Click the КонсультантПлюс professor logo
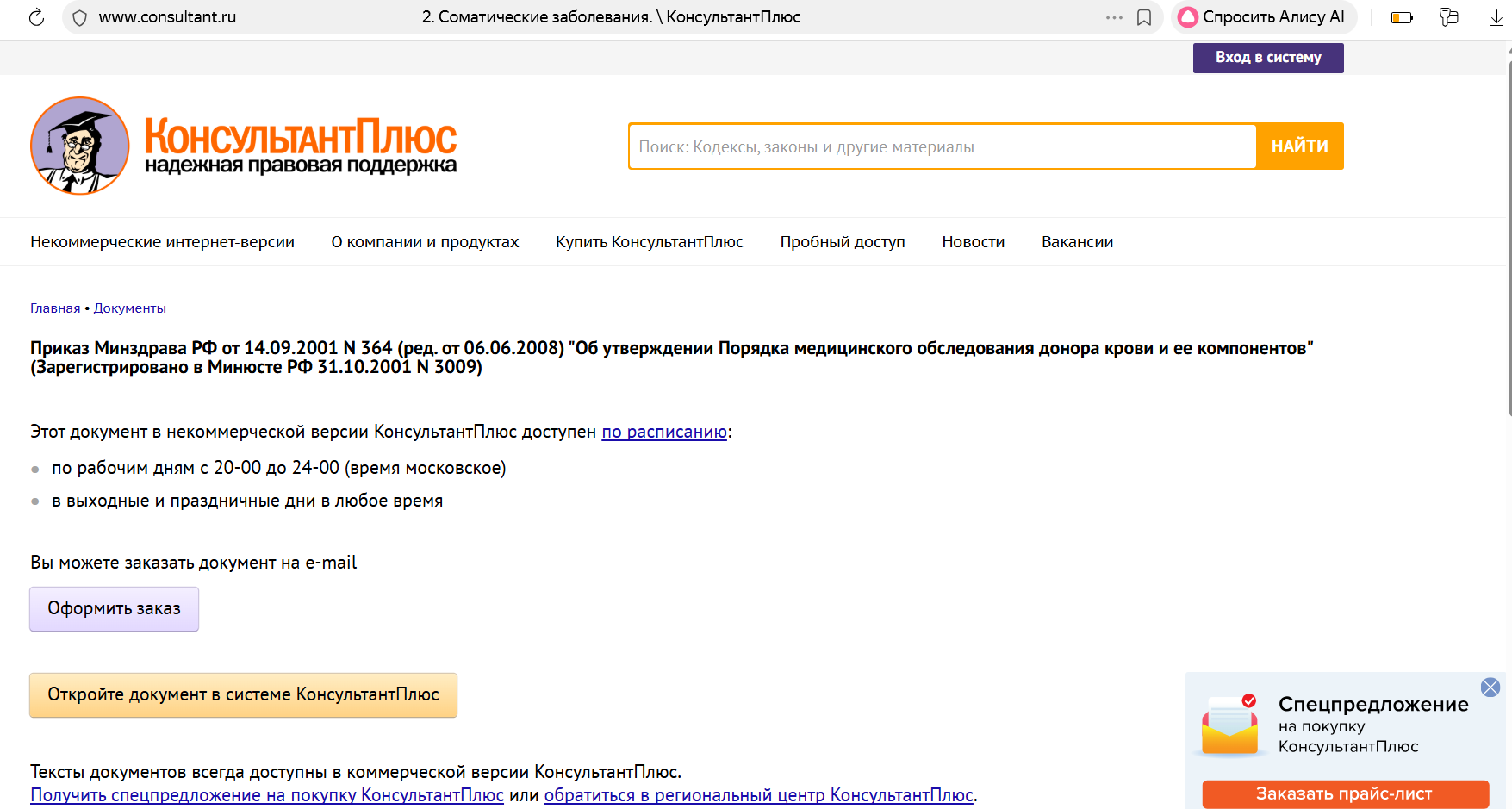The height and width of the screenshot is (809, 1512). pyautogui.click(x=80, y=146)
